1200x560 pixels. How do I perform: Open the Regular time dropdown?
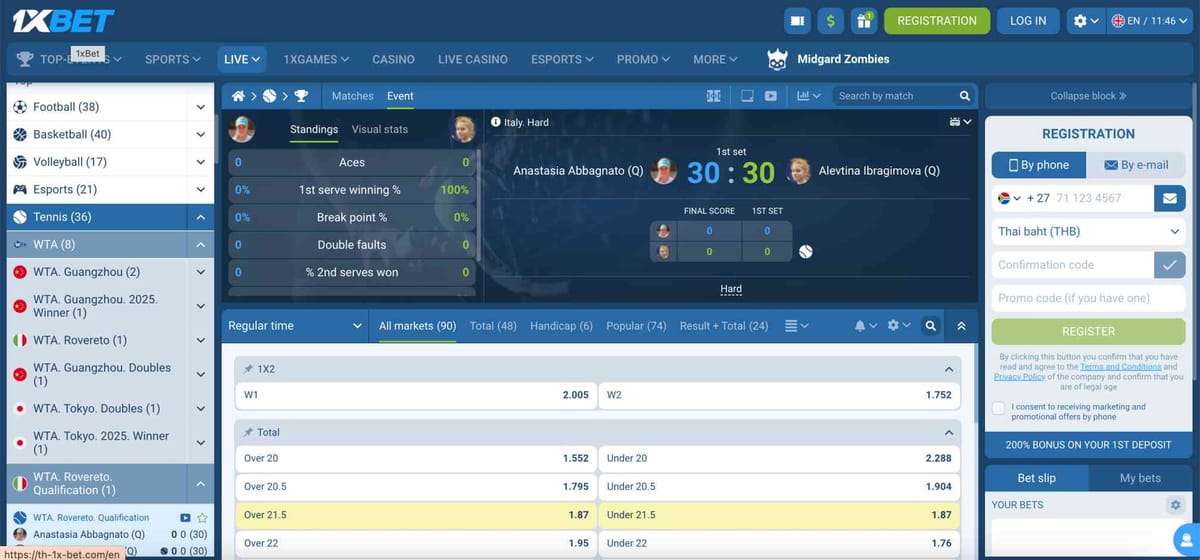coord(295,326)
